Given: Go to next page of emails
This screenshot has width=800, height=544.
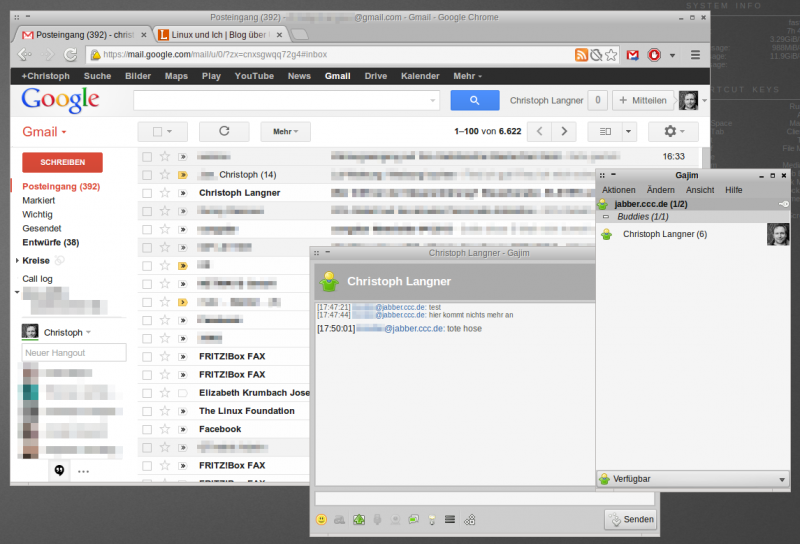Looking at the screenshot, I should click(564, 131).
